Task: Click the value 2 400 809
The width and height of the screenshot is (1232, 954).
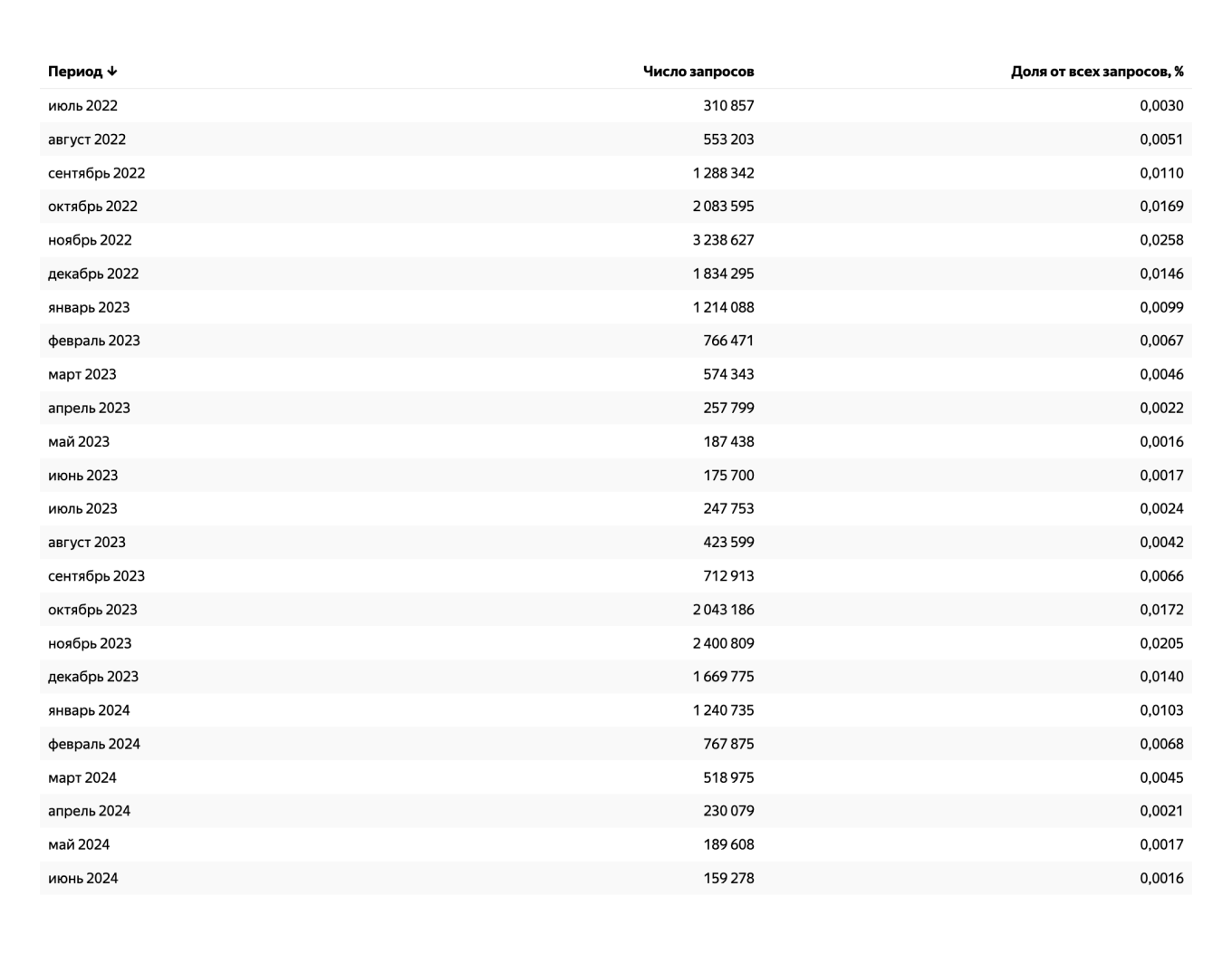Action: (x=723, y=643)
